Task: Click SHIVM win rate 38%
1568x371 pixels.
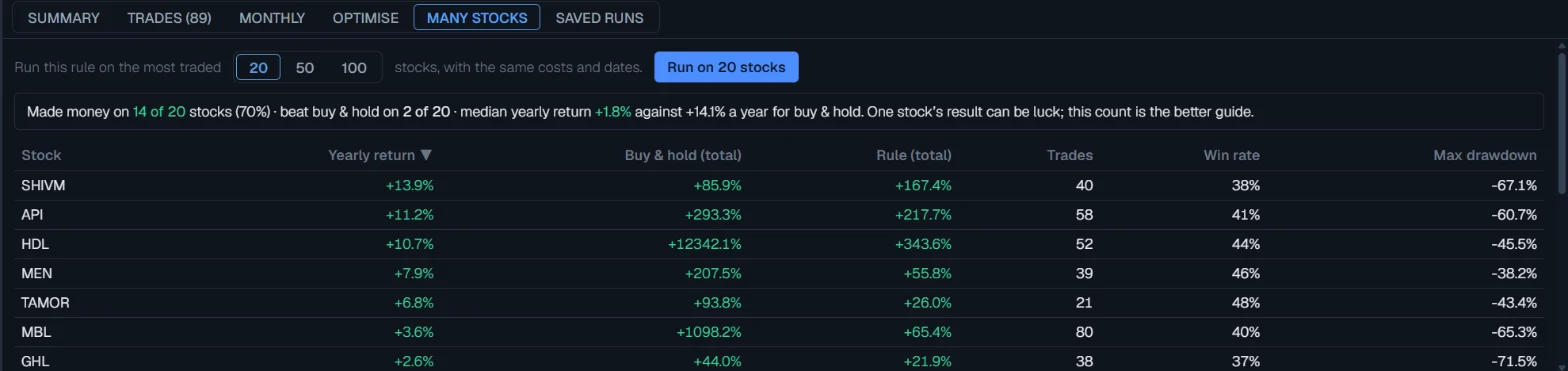Action: point(1246,185)
